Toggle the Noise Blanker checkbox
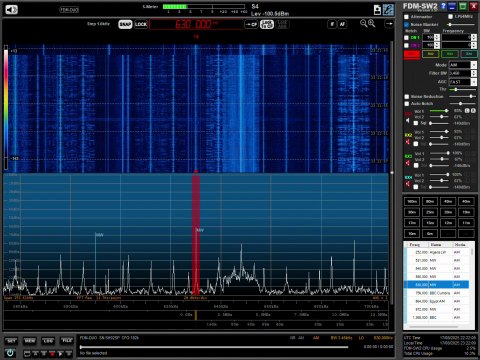Viewport: 480px width, 360px height. click(406, 25)
